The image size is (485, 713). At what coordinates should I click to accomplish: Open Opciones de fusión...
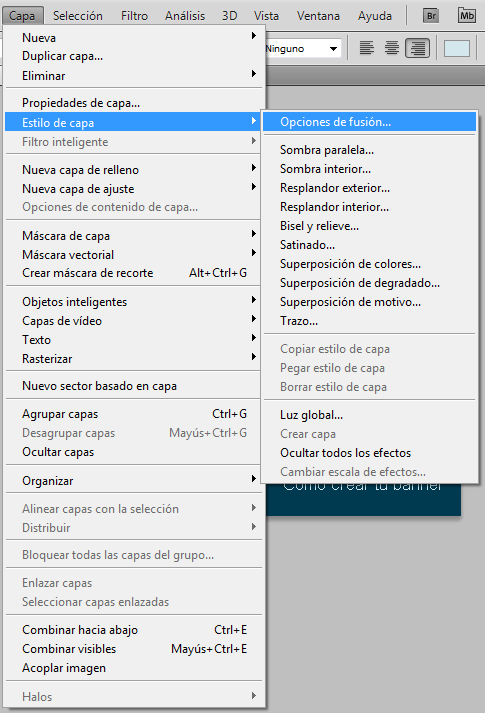pyautogui.click(x=370, y=122)
